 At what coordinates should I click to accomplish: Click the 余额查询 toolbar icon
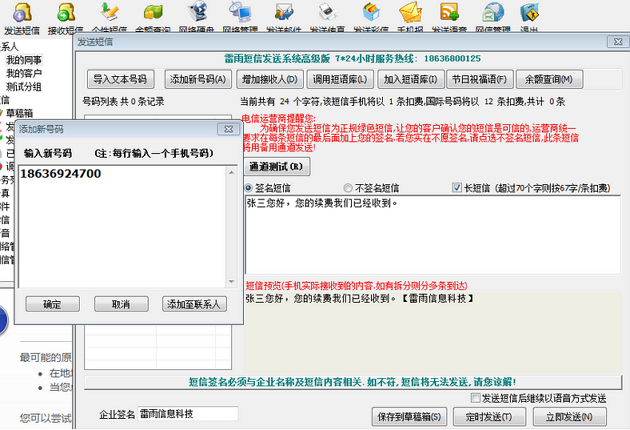click(152, 15)
